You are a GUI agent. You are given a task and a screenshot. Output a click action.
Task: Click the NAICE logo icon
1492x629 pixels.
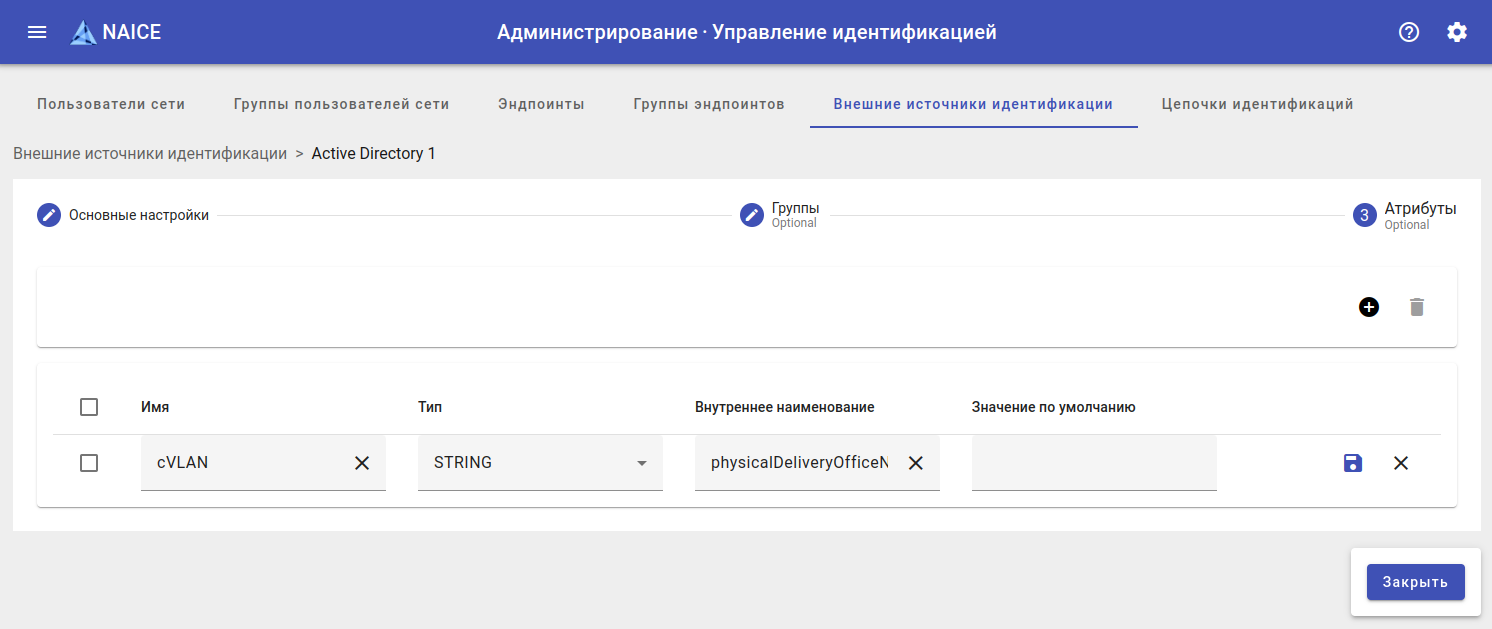click(84, 33)
